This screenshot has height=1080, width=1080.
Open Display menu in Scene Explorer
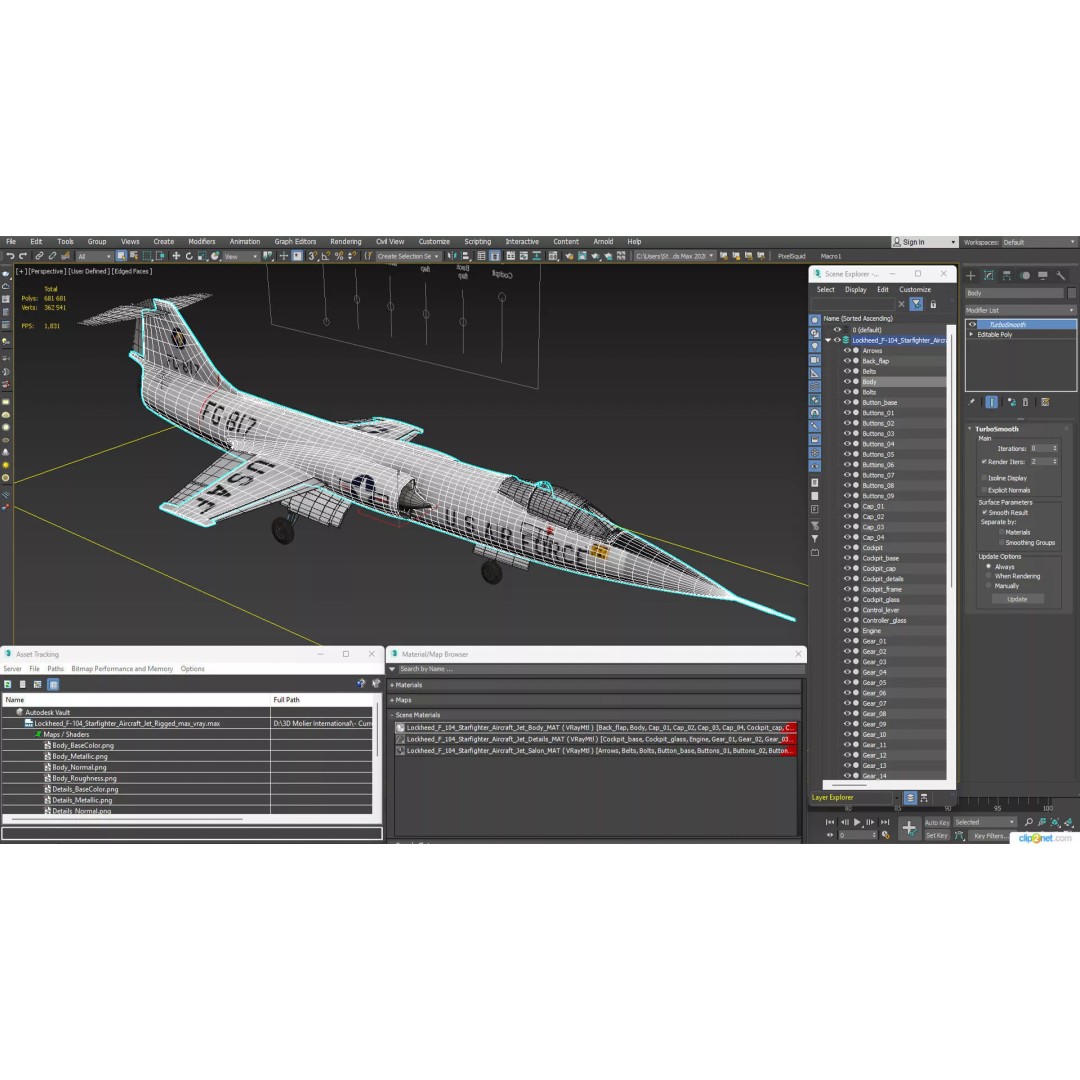pos(855,290)
